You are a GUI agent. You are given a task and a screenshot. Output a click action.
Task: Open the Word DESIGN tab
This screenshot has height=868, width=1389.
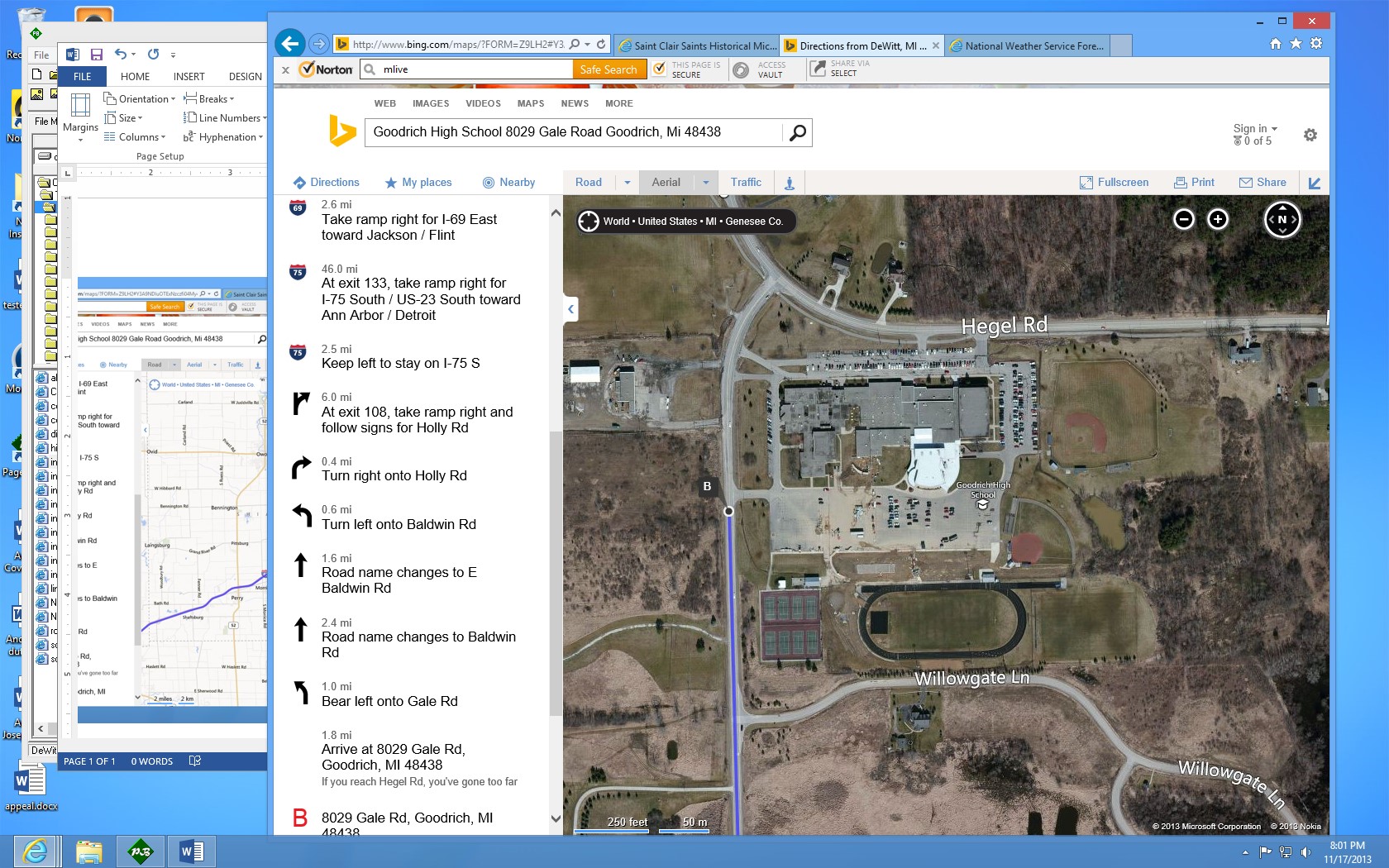click(245, 76)
